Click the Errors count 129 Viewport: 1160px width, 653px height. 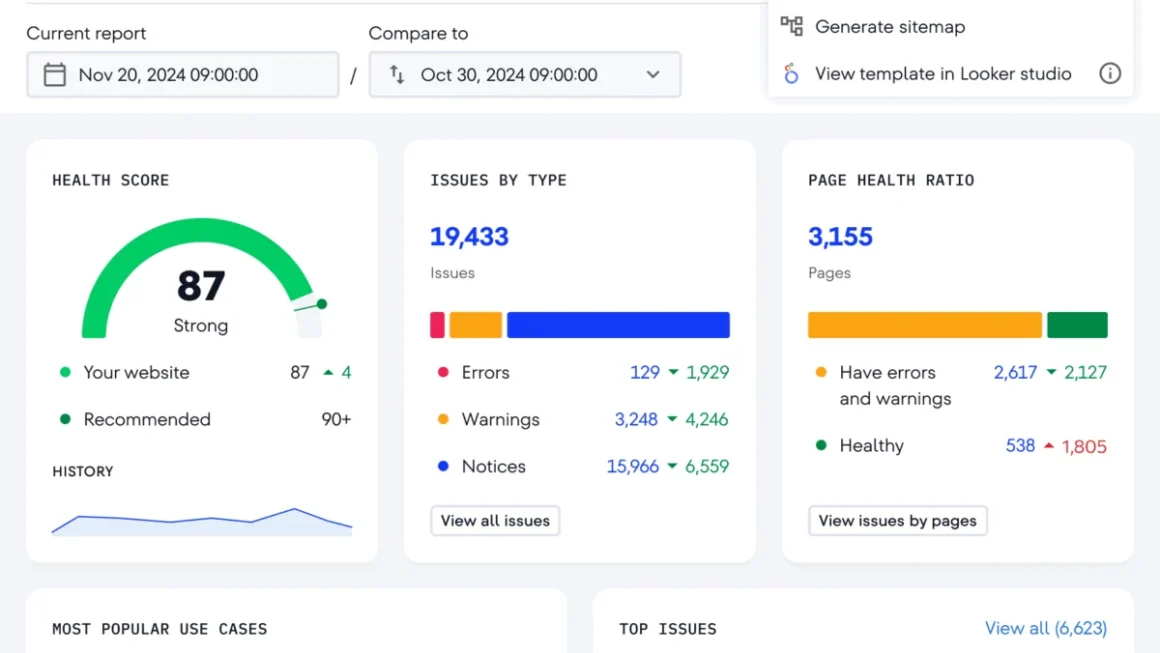pos(644,372)
